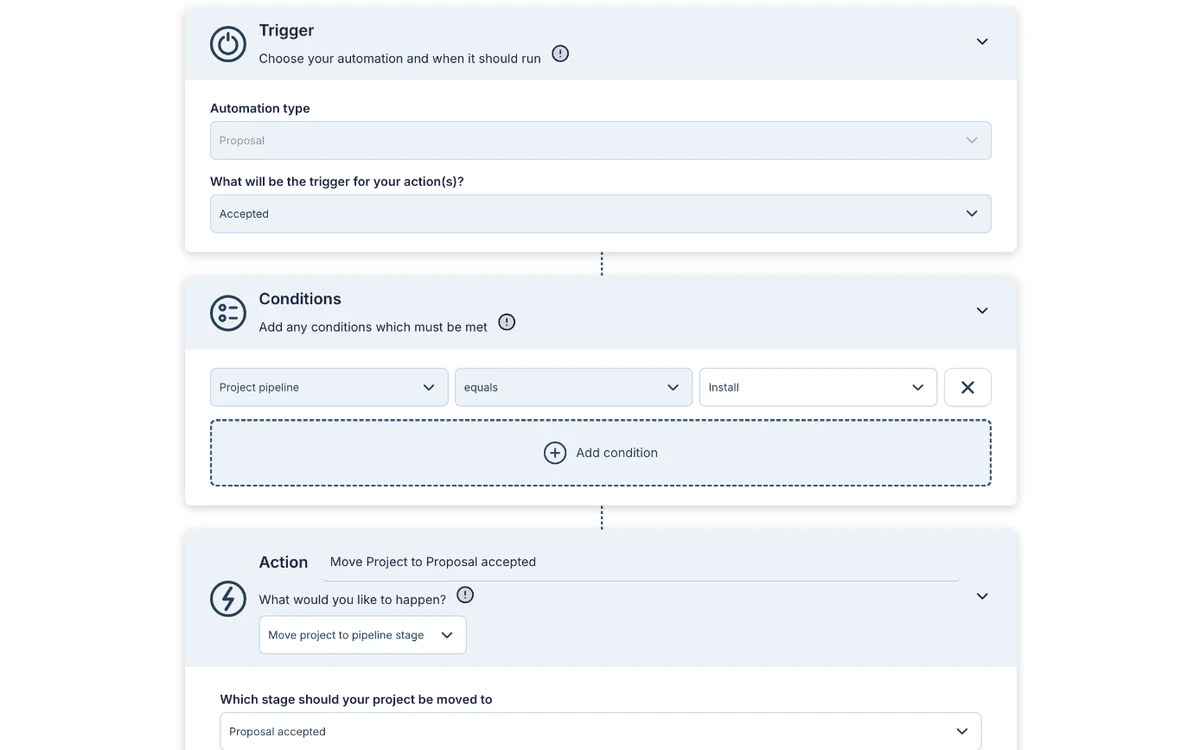Screen dimensions: 1200x750
Task: Click 'Choose your automation and when it should run' text
Action: (400, 58)
